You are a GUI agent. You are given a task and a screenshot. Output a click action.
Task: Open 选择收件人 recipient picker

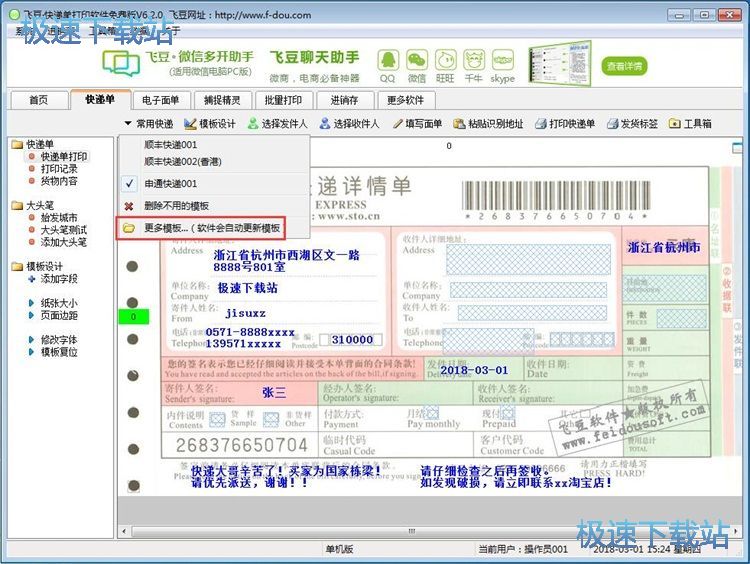click(350, 124)
